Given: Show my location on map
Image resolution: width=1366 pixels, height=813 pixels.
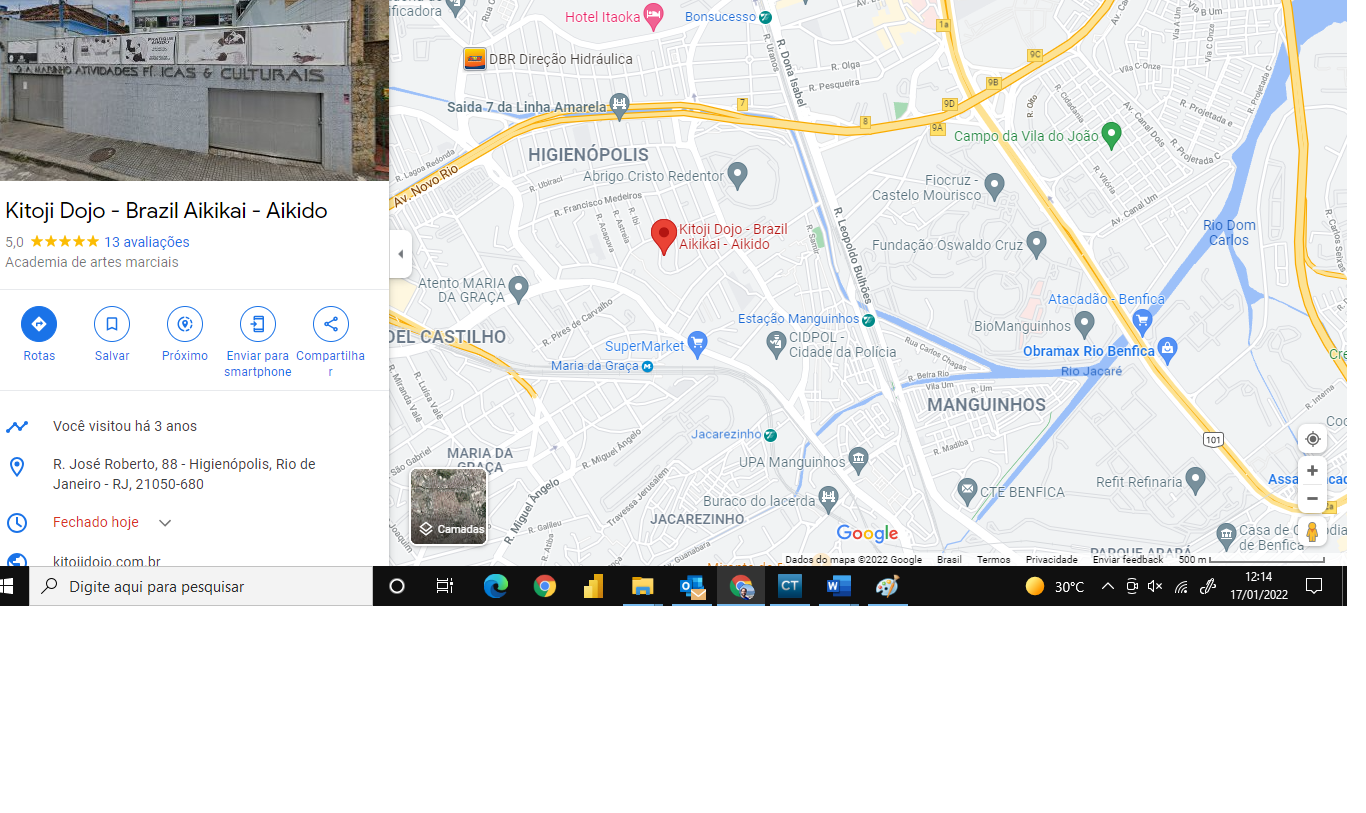Looking at the screenshot, I should tap(1312, 439).
